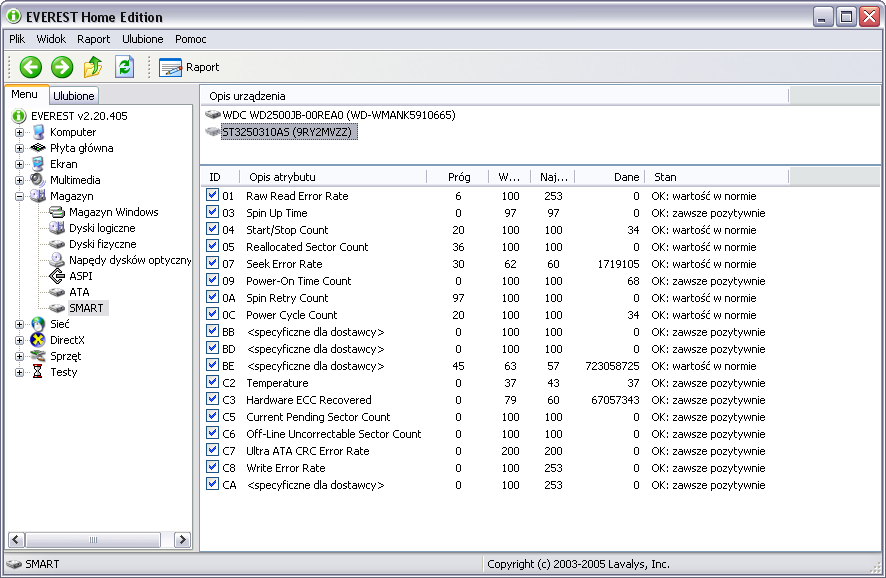
Task: Click the ATA drive icon
Action: pyautogui.click(x=57, y=292)
